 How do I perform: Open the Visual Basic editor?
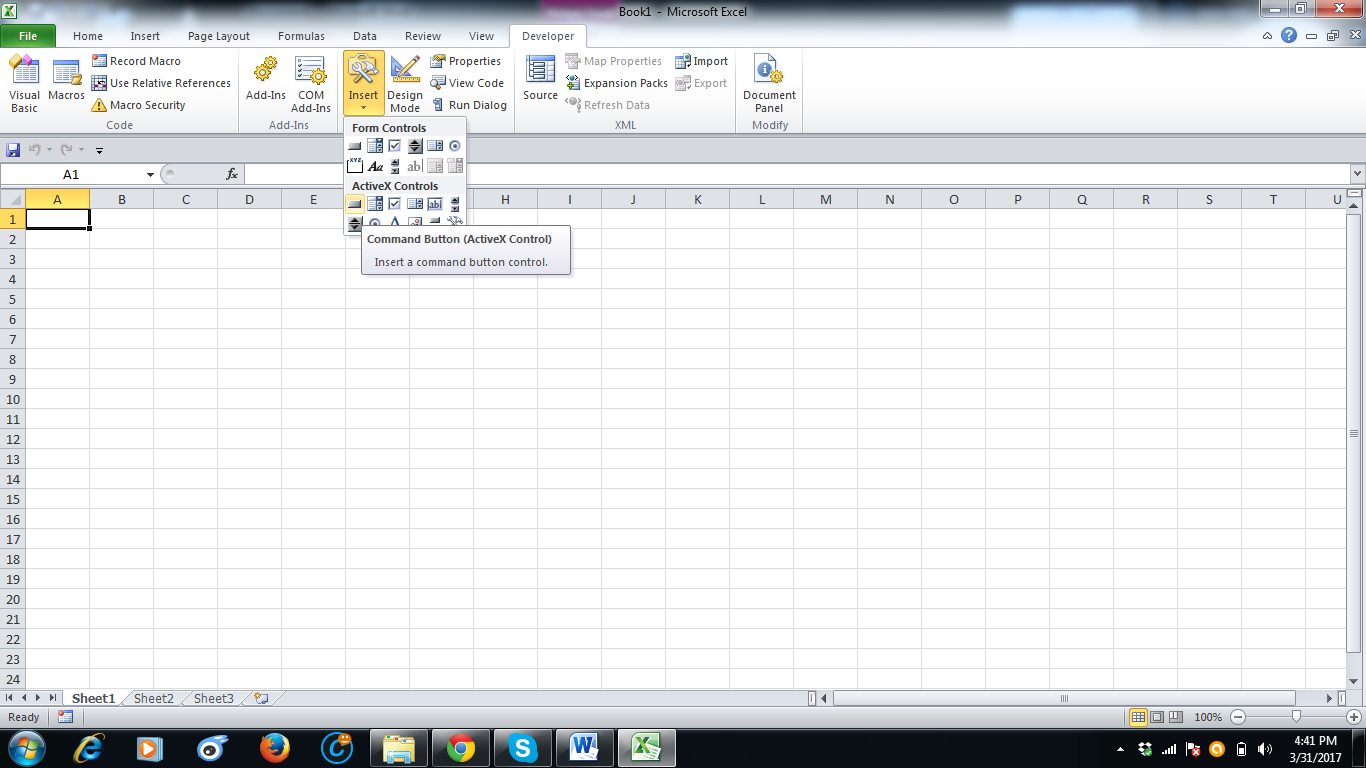coord(24,85)
